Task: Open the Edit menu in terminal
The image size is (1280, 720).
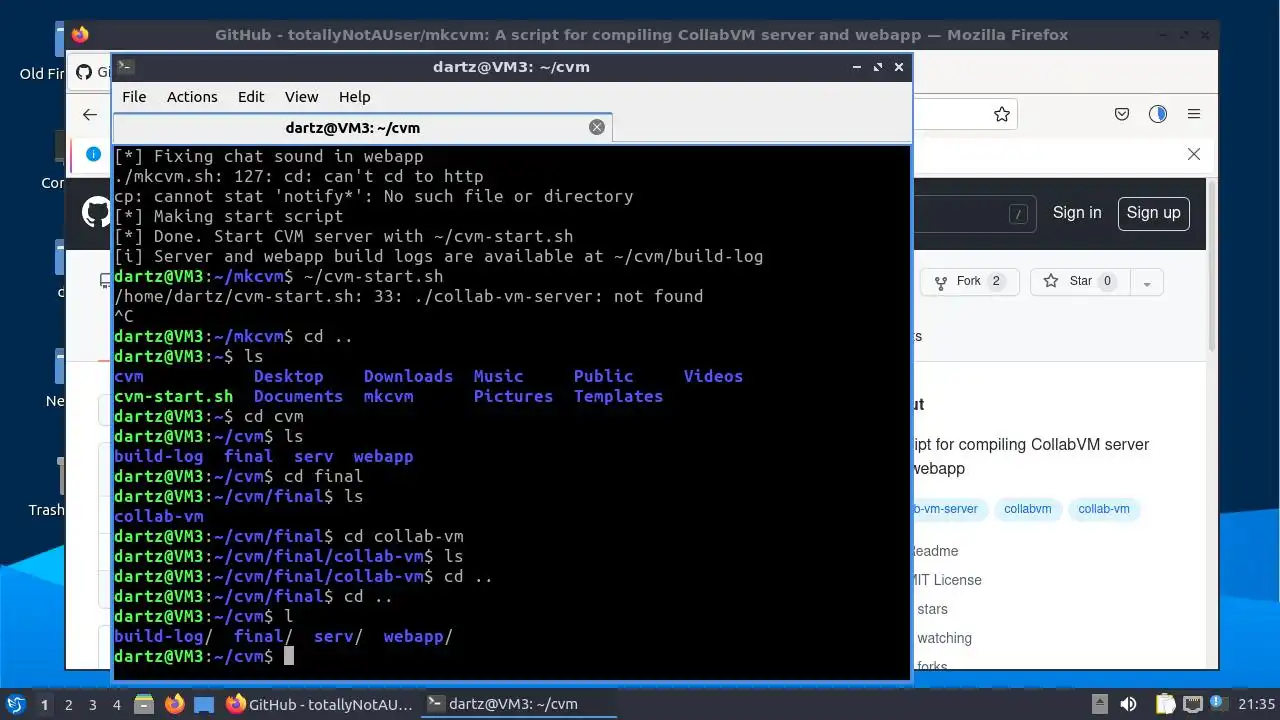Action: [x=251, y=97]
